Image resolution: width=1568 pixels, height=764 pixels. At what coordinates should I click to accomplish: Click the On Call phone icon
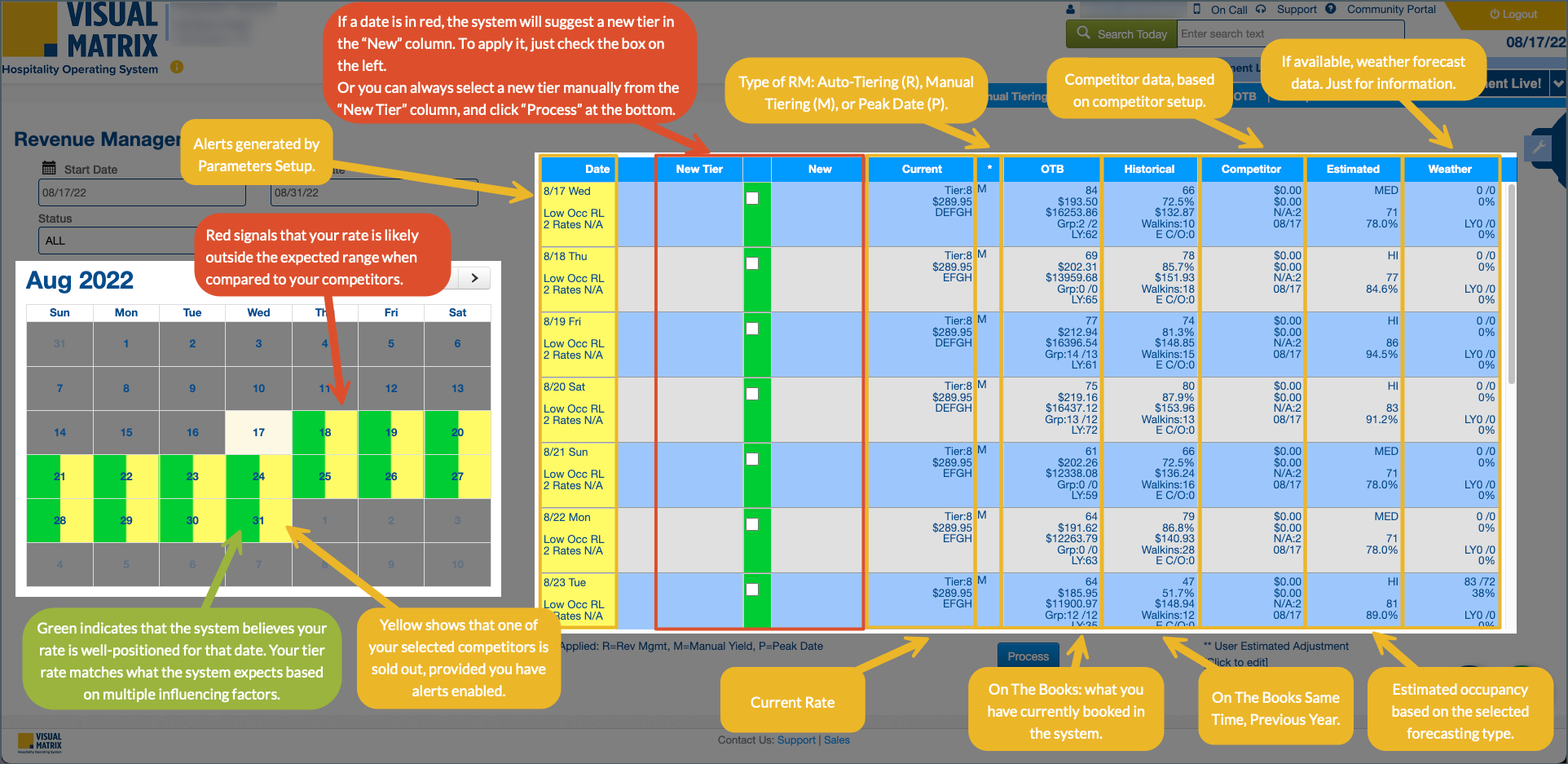[x=1197, y=9]
